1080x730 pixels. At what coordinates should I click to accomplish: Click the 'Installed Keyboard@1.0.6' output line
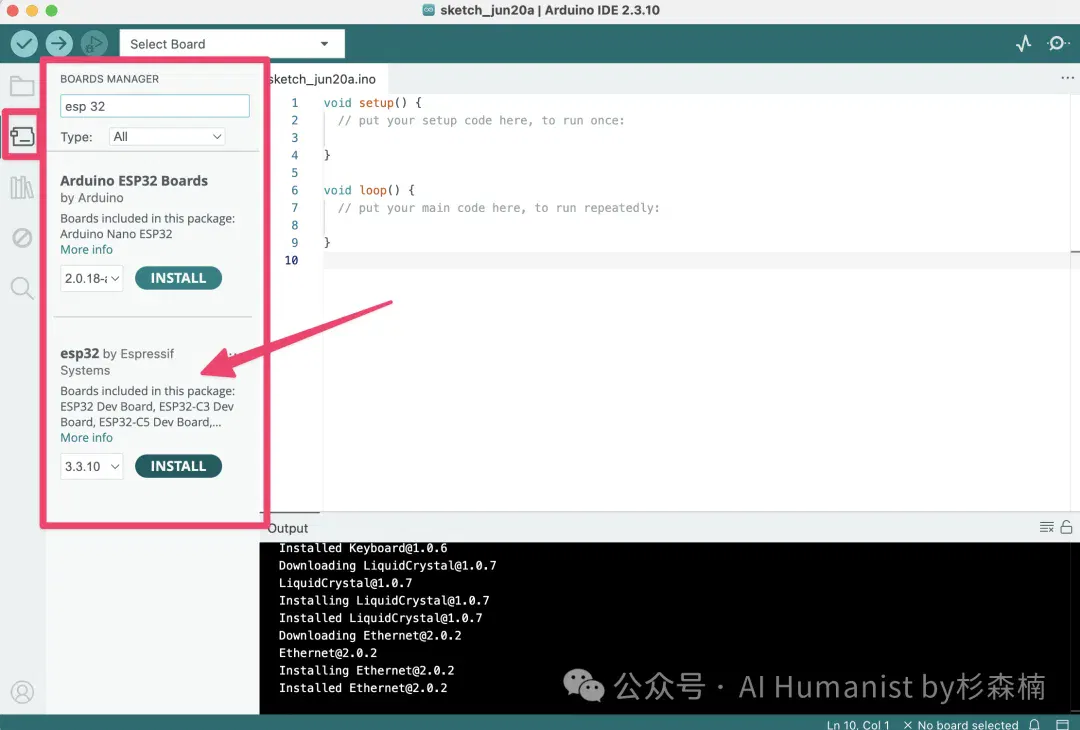(x=363, y=548)
